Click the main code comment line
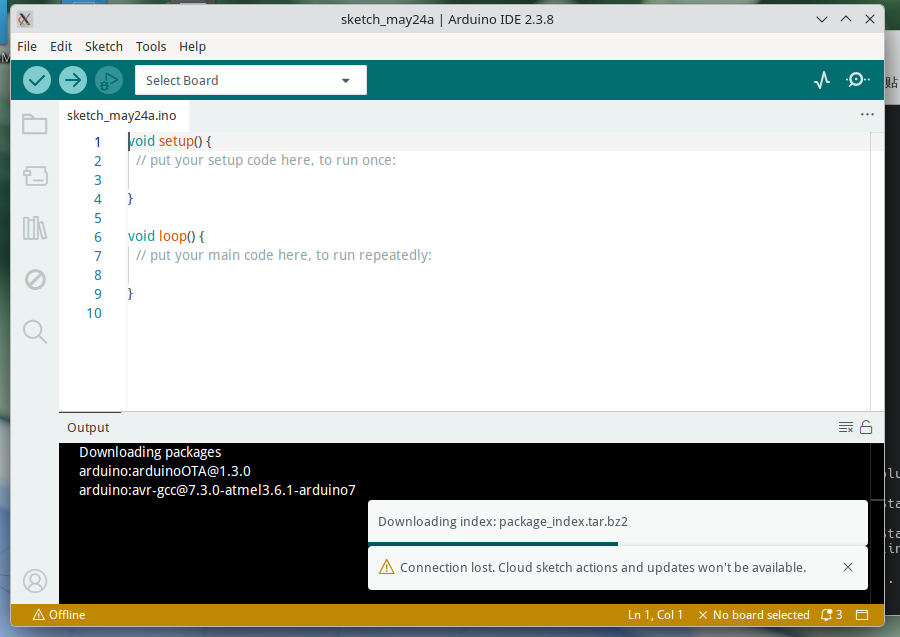 pyautogui.click(x=284, y=255)
